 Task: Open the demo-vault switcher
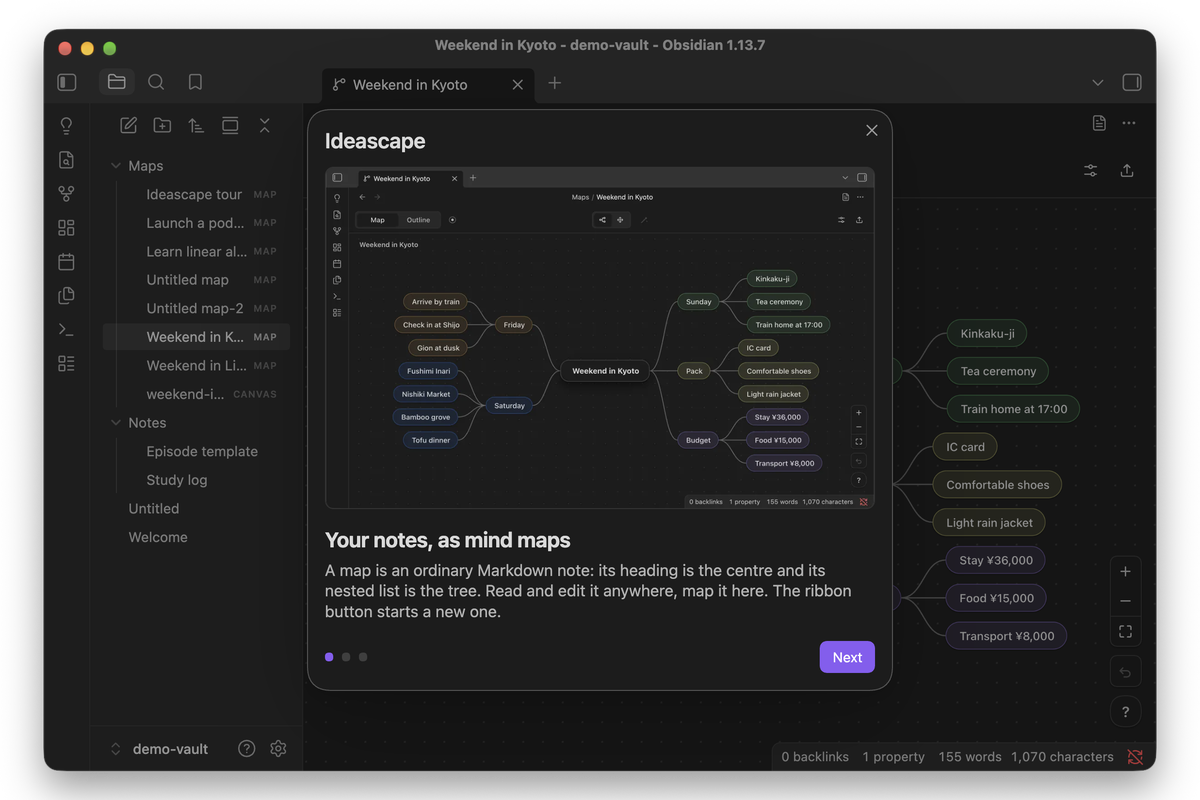160,749
